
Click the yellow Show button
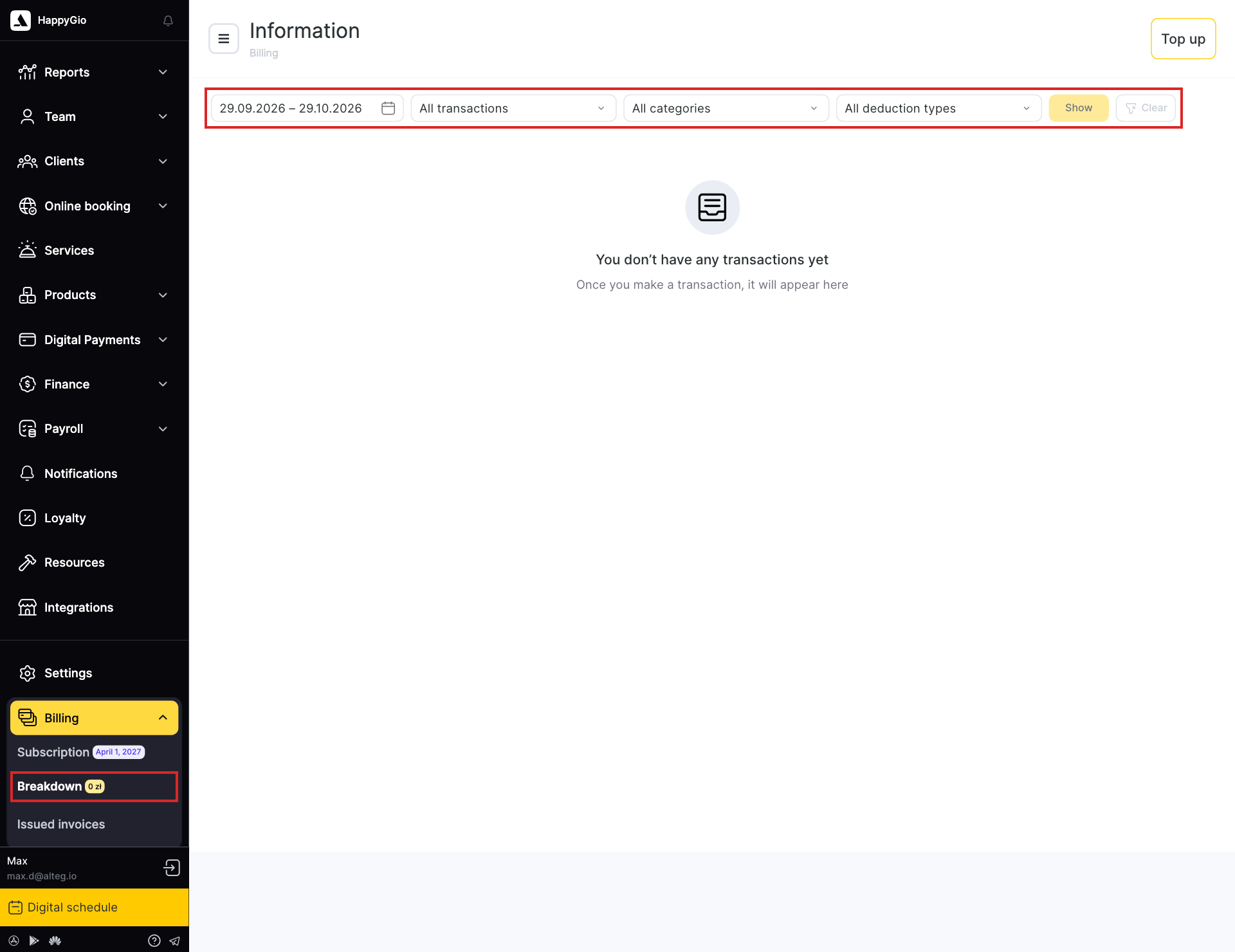1078,108
